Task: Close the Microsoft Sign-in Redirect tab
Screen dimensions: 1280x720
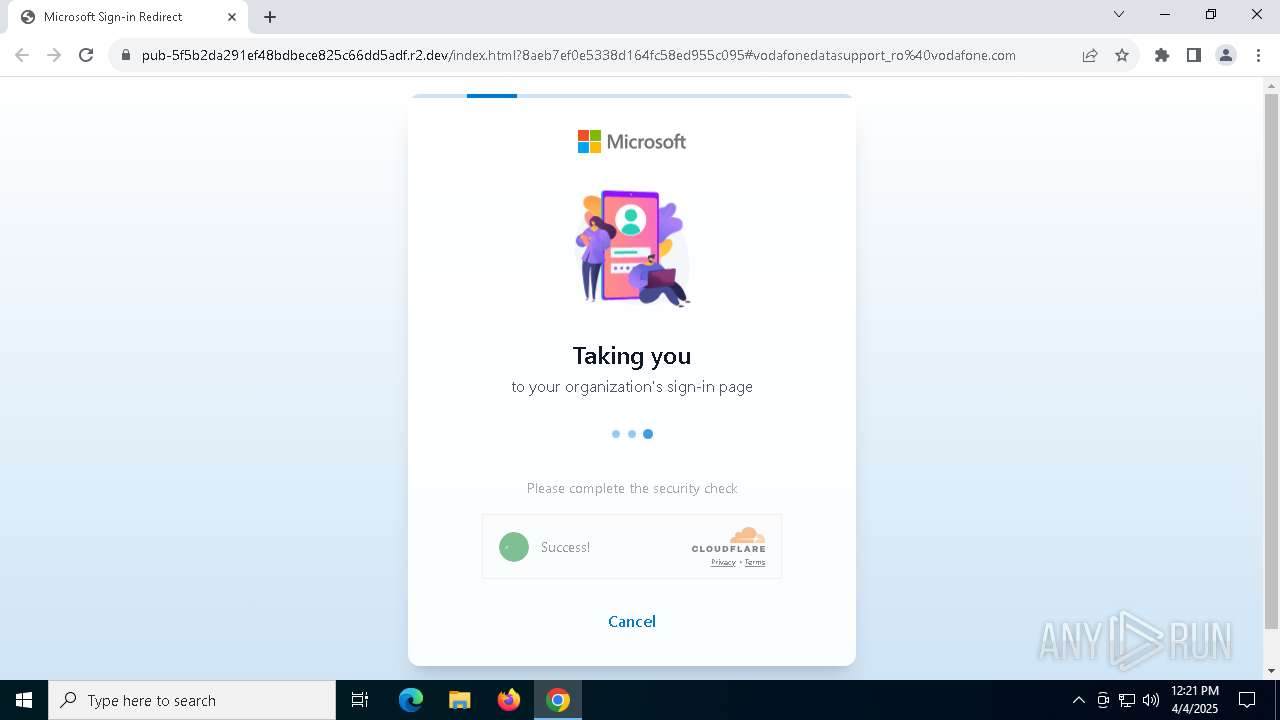Action: 232,17
